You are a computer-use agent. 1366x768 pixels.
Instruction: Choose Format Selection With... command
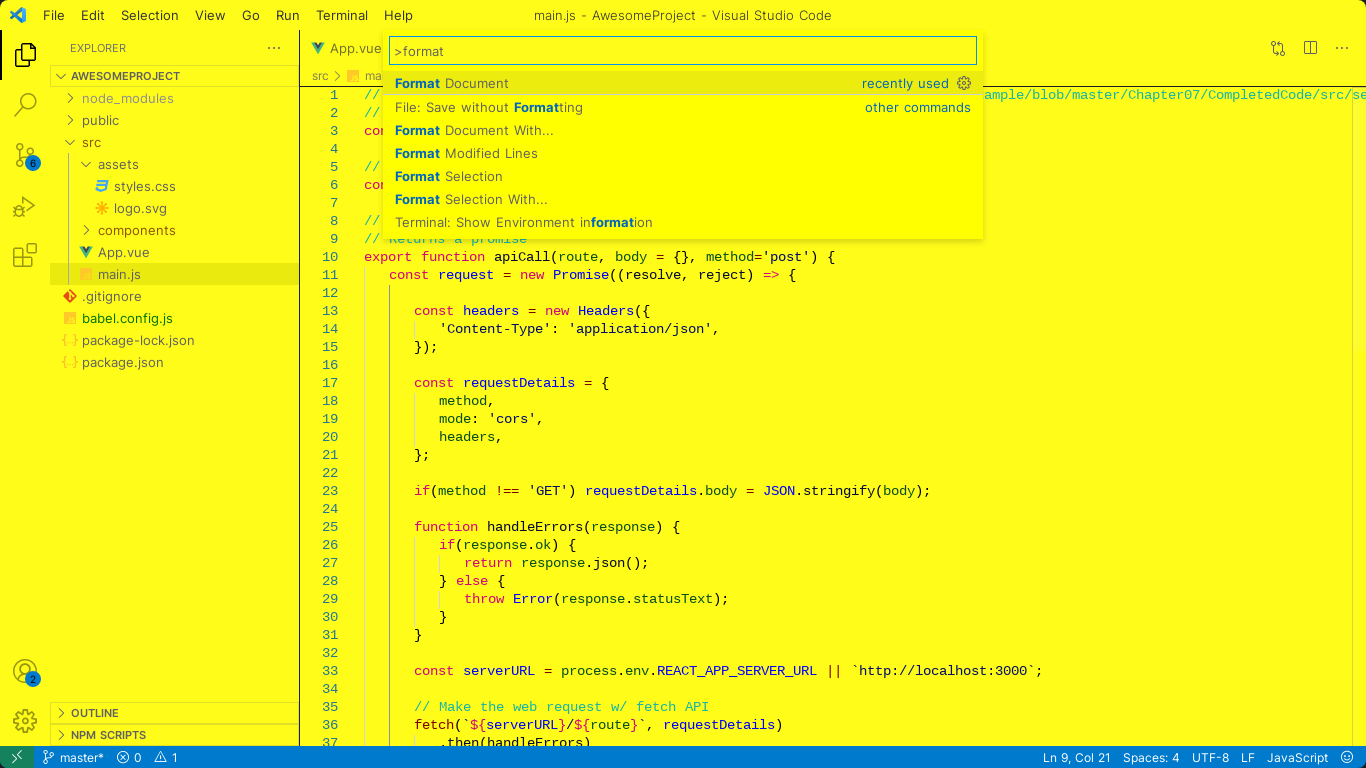coord(683,199)
